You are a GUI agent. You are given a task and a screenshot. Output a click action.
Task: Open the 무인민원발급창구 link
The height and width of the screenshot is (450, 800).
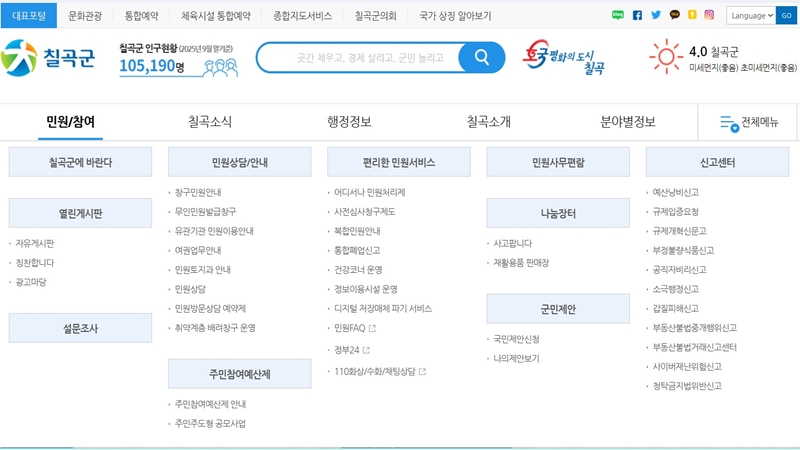205,212
